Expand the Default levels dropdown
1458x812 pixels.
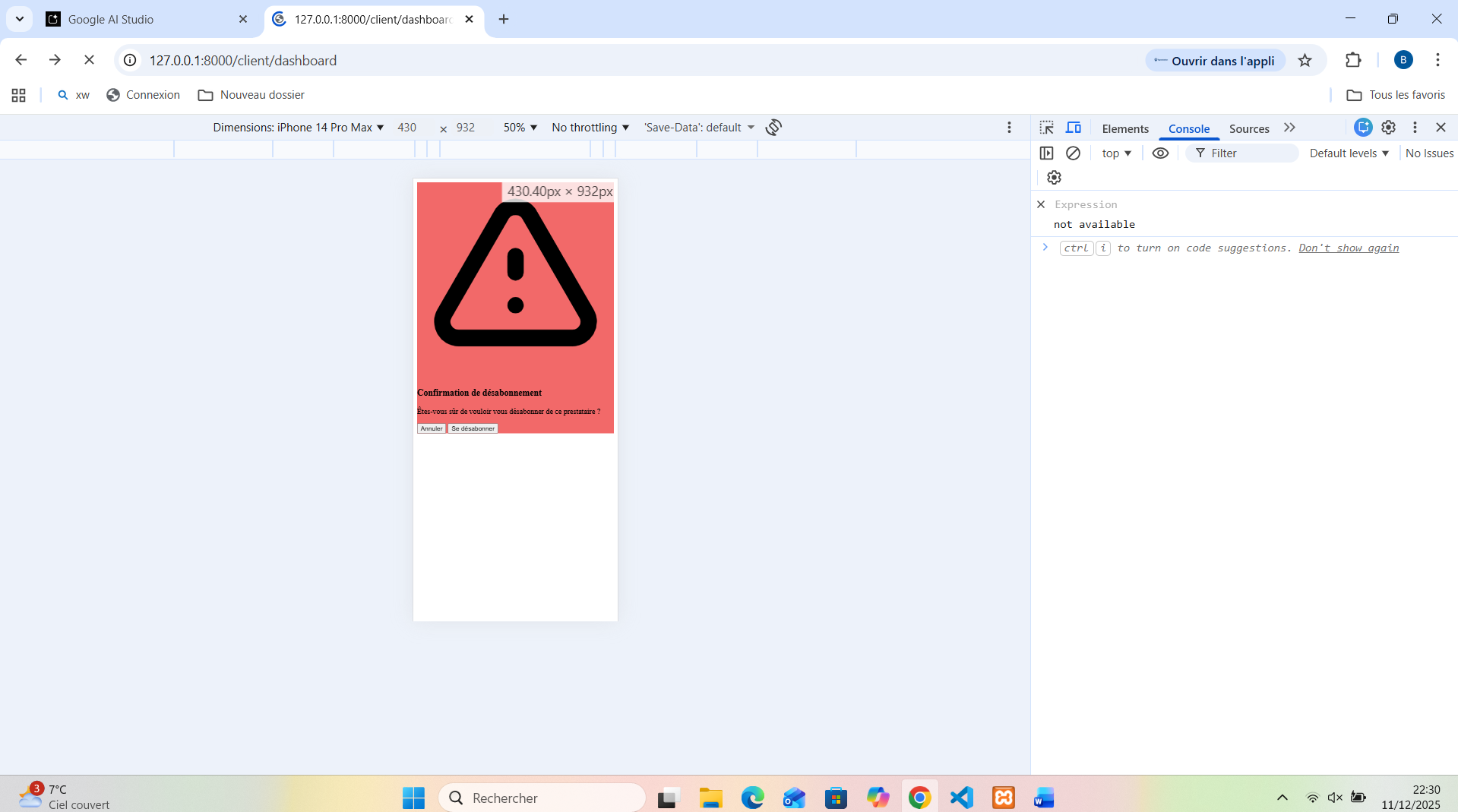tap(1349, 153)
